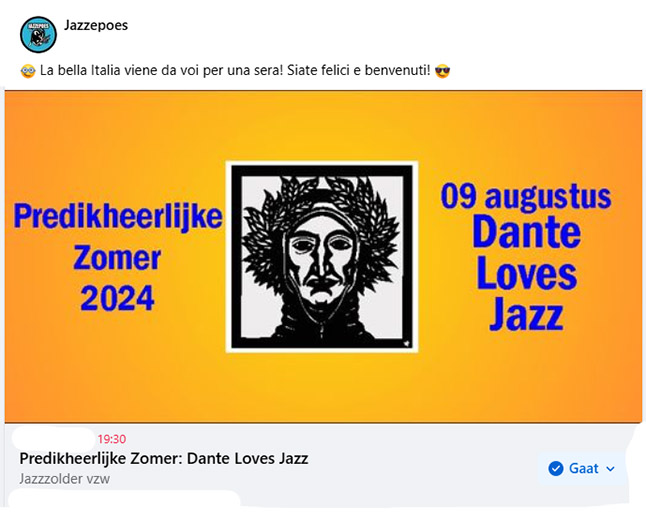Click the '09 augustus' date on banner
646x521 pixels.
pyautogui.click(x=526, y=196)
